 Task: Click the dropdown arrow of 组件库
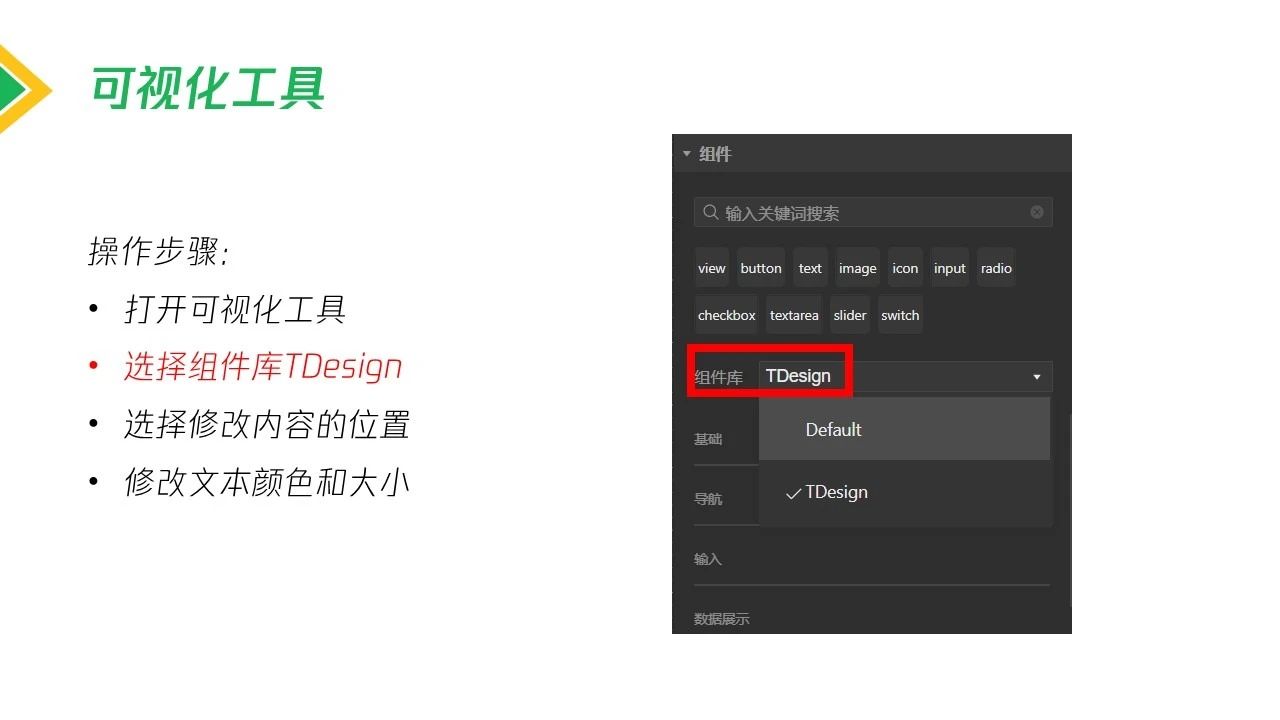coord(1037,377)
